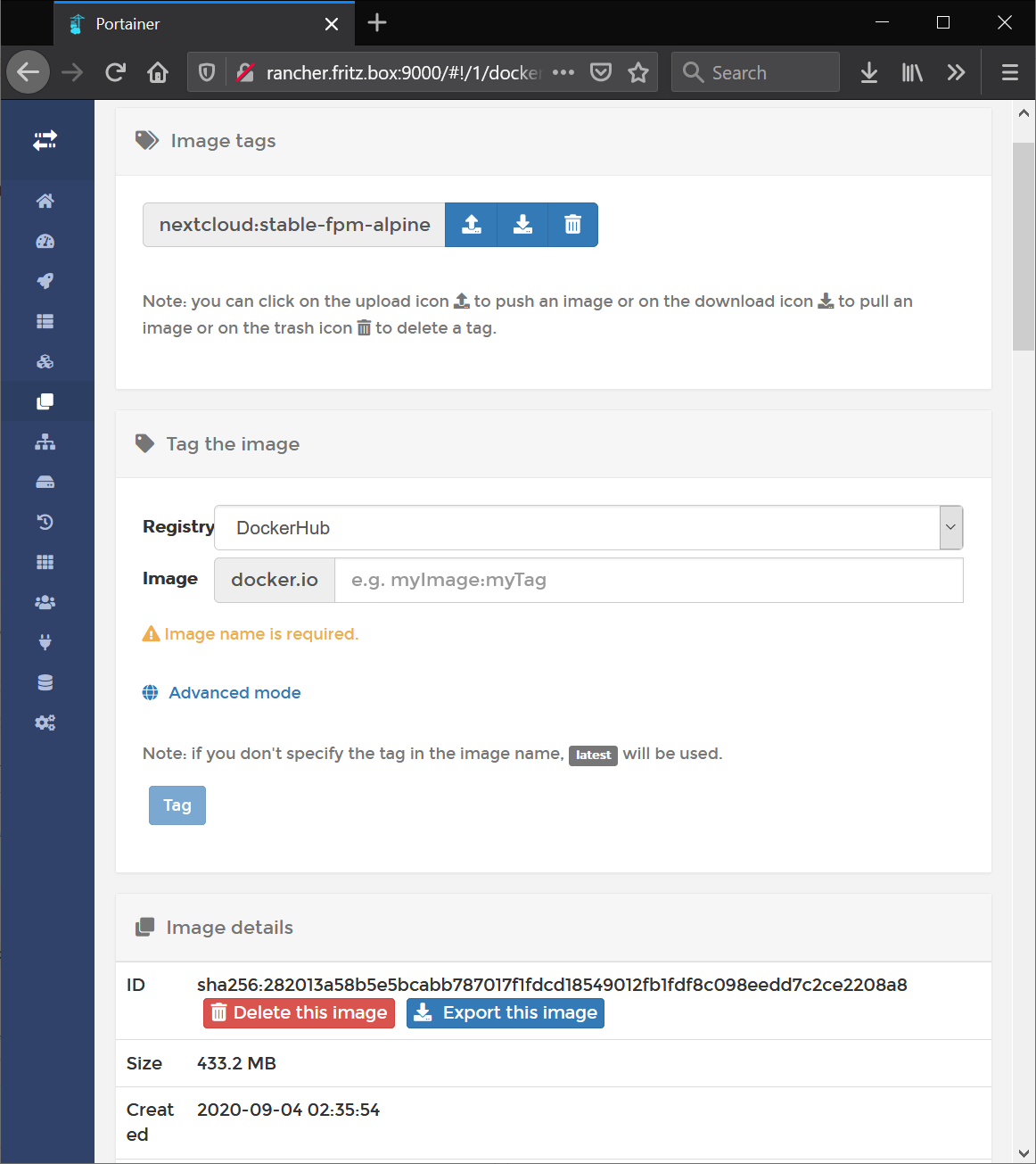Open Networks sitemap icon in sidebar

click(x=45, y=442)
